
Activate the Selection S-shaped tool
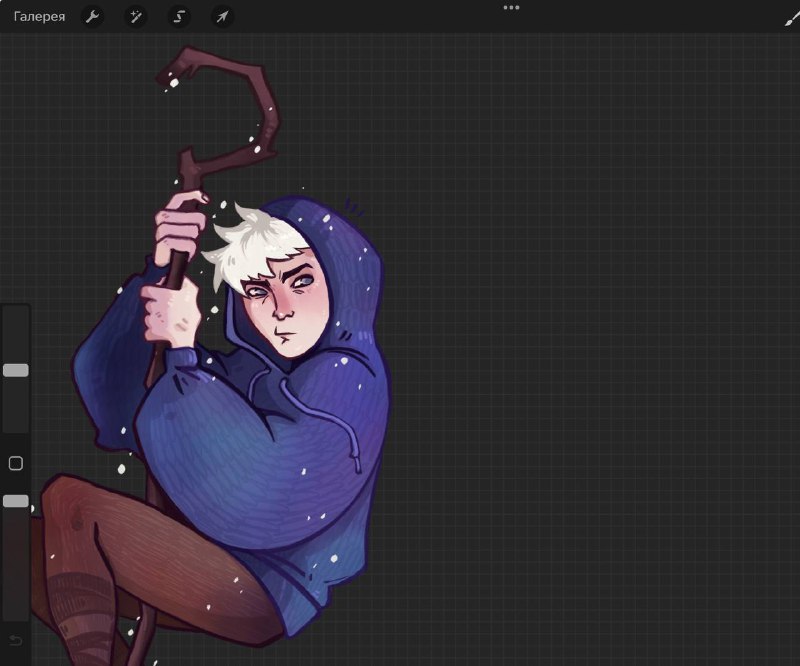[179, 16]
